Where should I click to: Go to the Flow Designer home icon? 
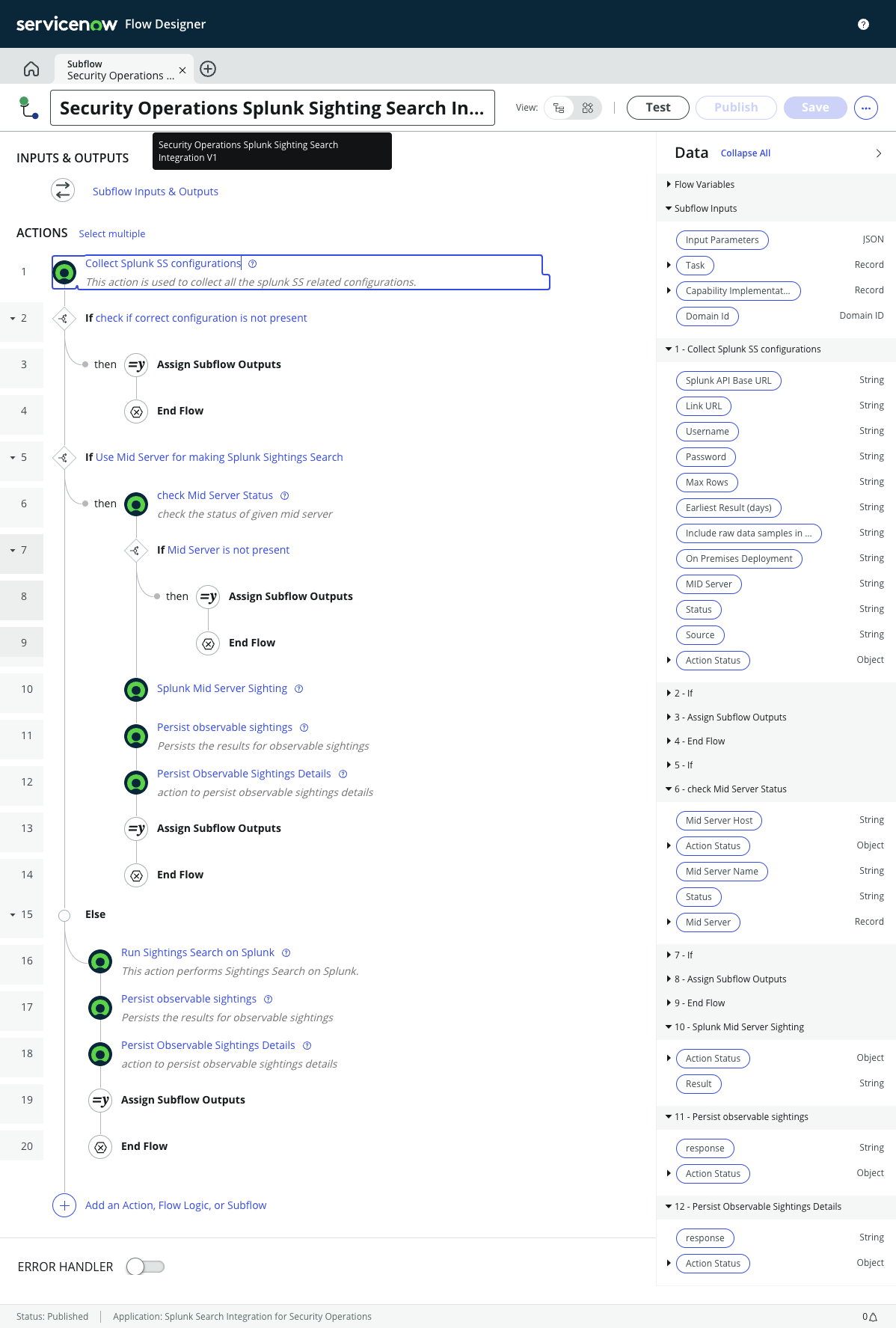[31, 69]
